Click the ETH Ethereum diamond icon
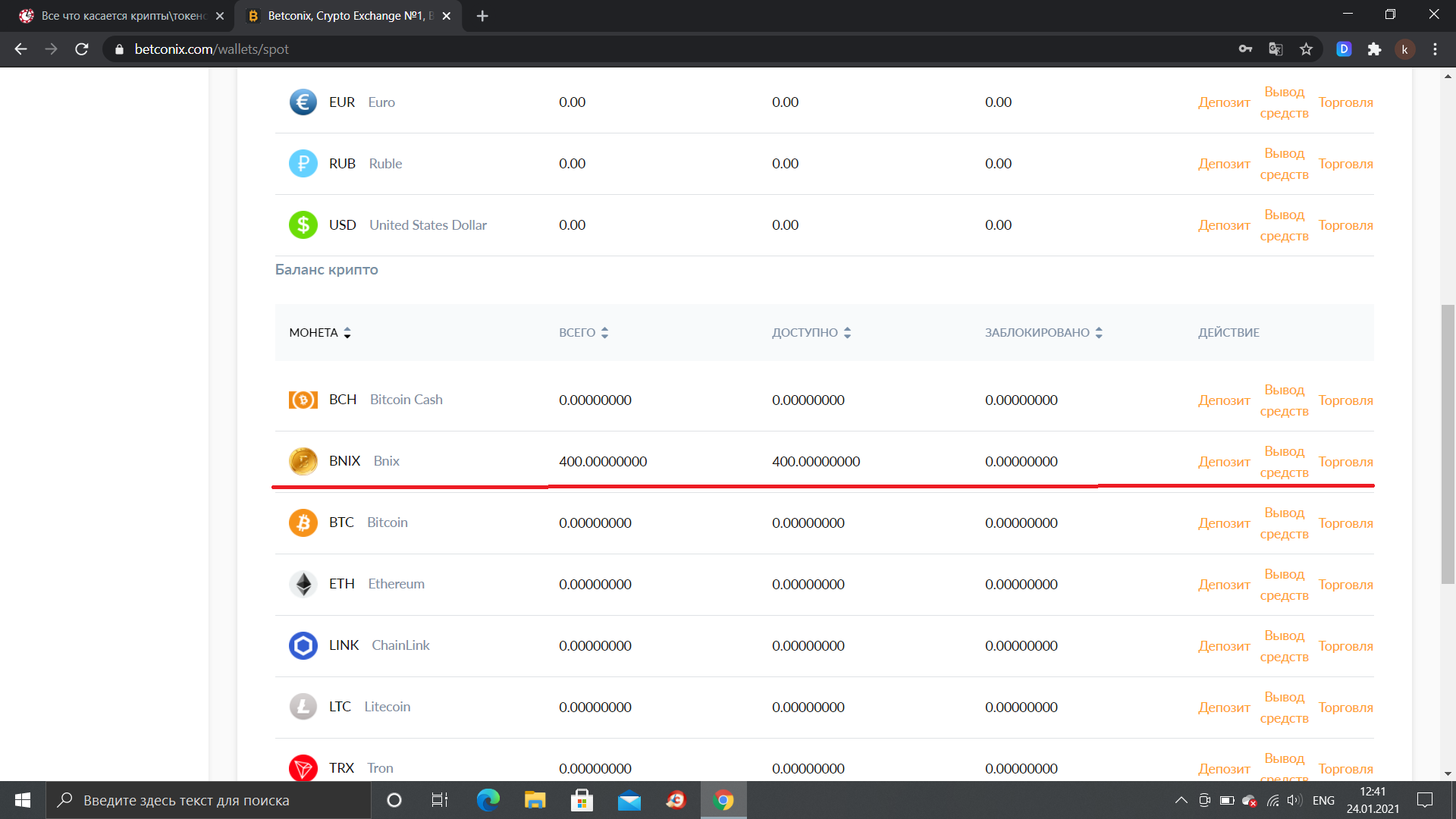Viewport: 1456px width, 819px height. (303, 584)
